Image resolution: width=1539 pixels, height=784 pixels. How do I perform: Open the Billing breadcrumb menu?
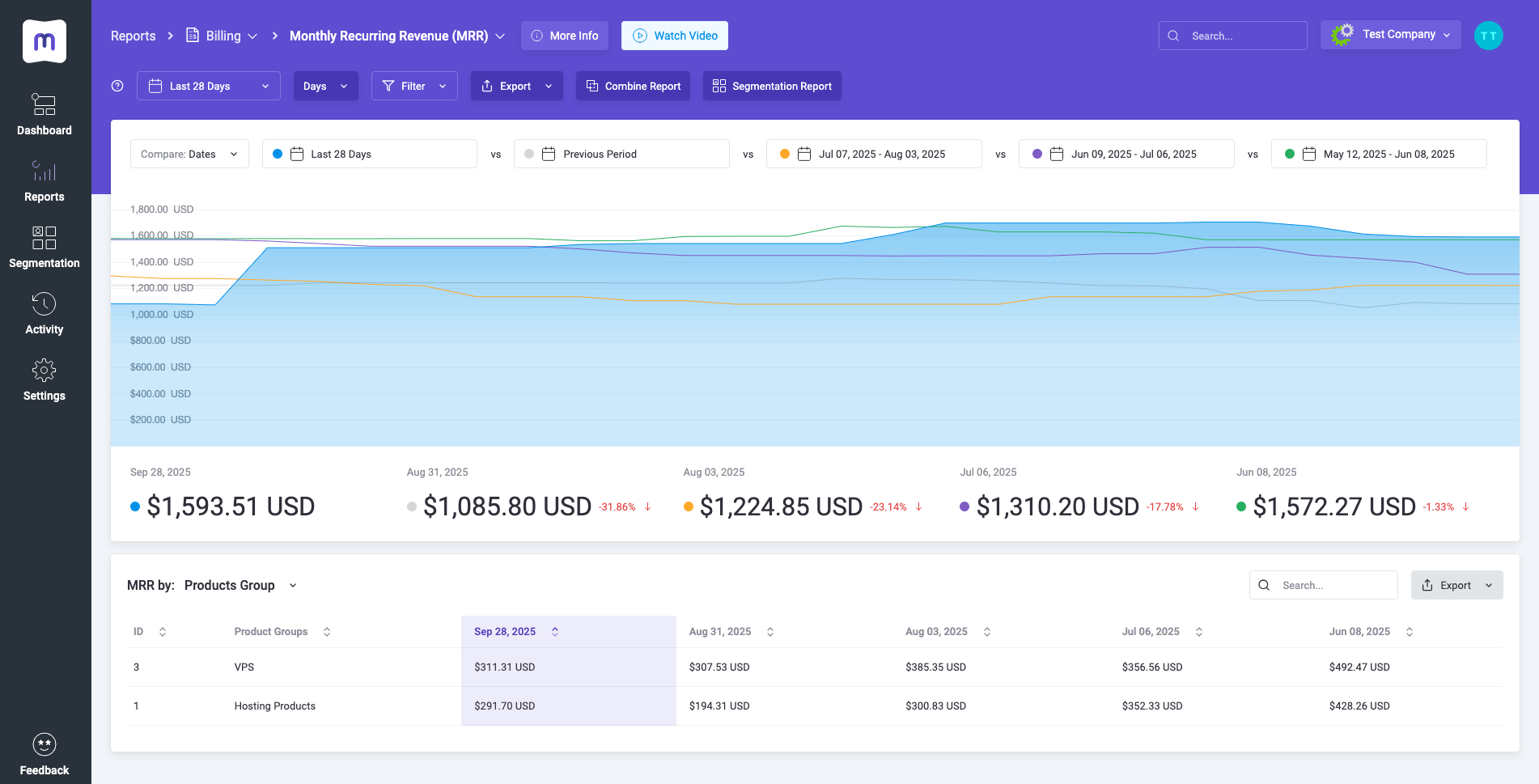pyautogui.click(x=223, y=36)
